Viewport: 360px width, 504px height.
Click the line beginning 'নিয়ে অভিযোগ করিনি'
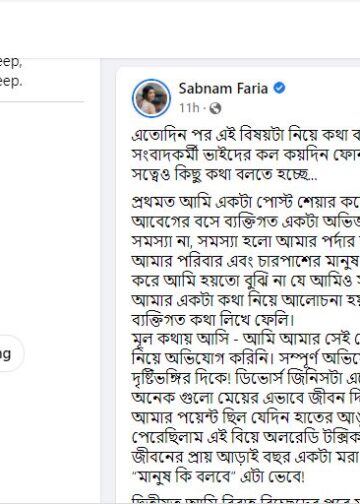pos(246,358)
